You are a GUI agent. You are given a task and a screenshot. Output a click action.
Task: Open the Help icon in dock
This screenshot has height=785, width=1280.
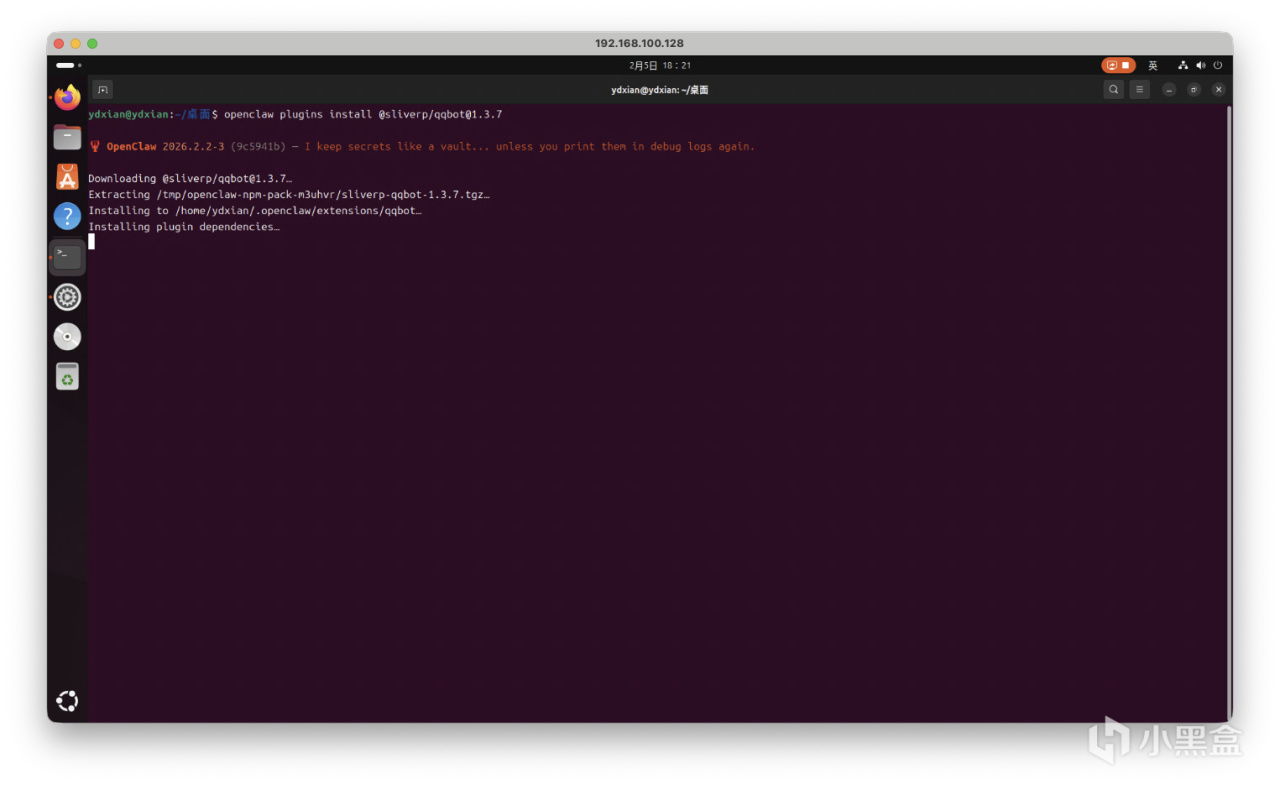pos(67,216)
